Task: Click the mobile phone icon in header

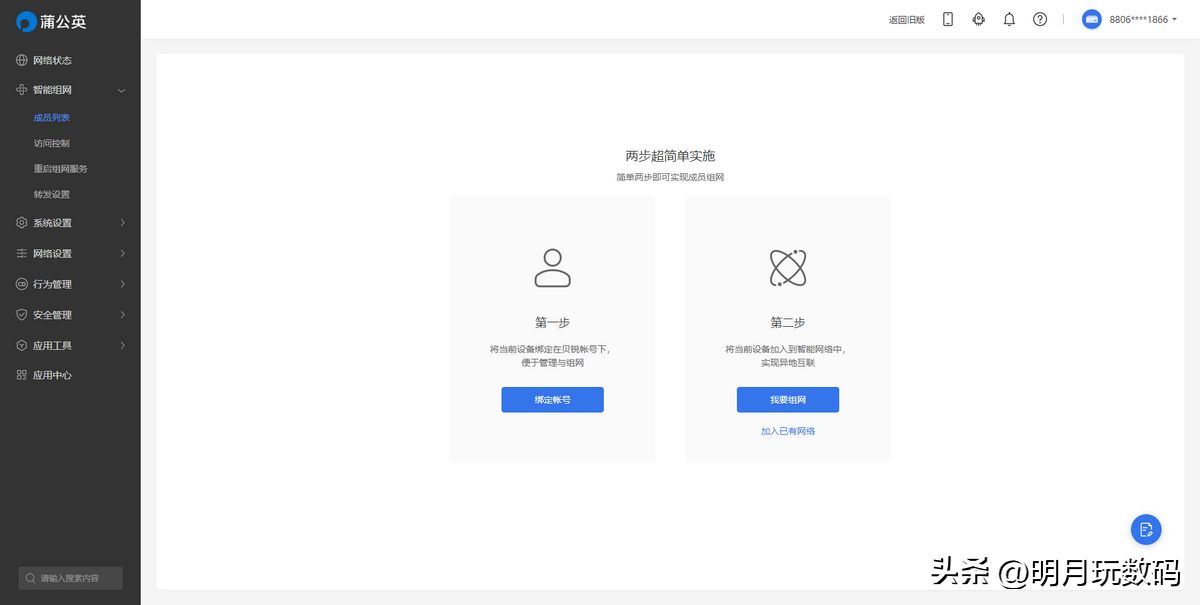Action: [948, 19]
